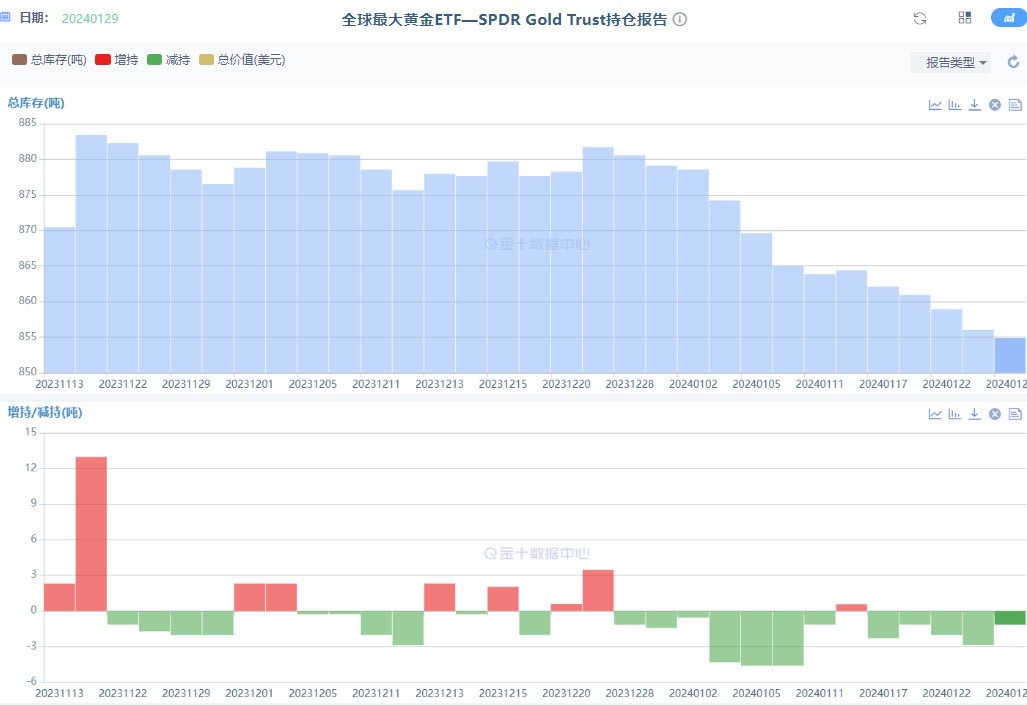The width and height of the screenshot is (1027, 705).
Task: Click reset arrow beside 报告类型
Action: coord(1012,62)
